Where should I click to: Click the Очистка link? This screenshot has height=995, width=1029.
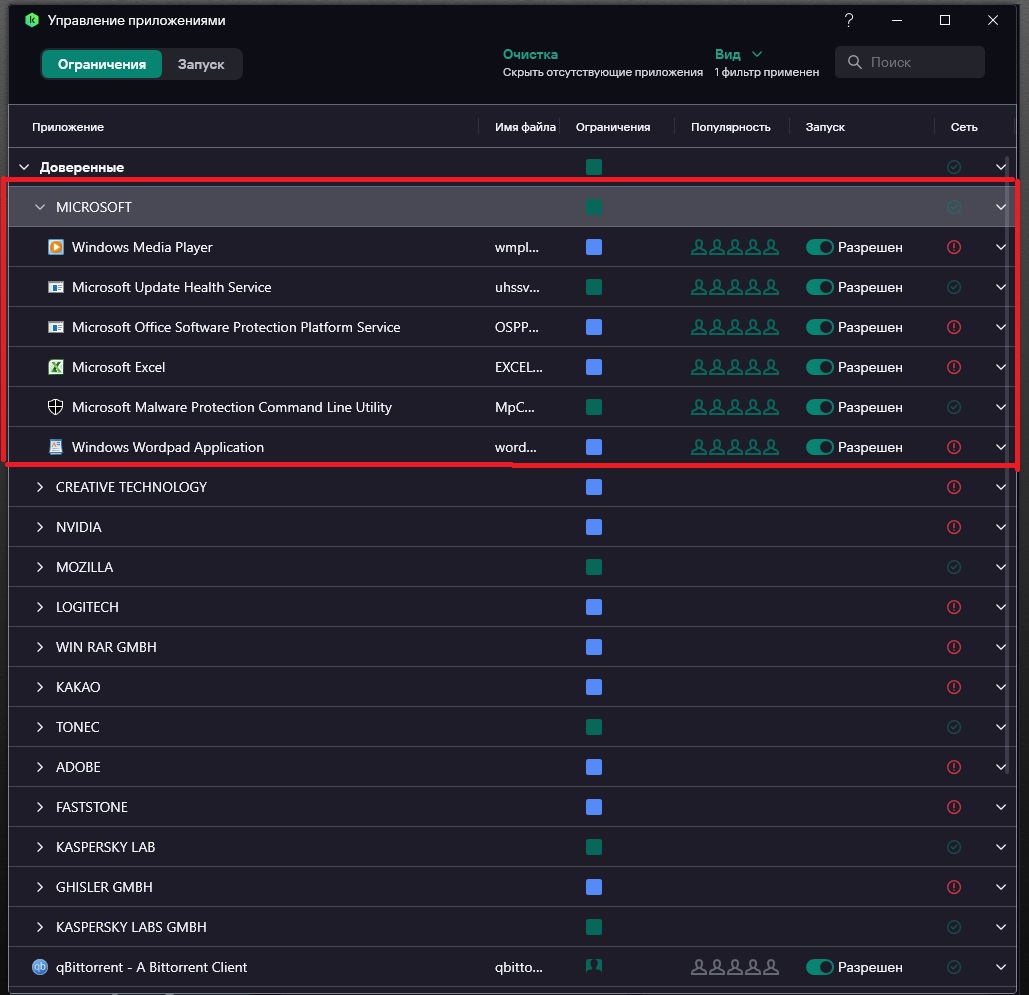click(x=530, y=54)
